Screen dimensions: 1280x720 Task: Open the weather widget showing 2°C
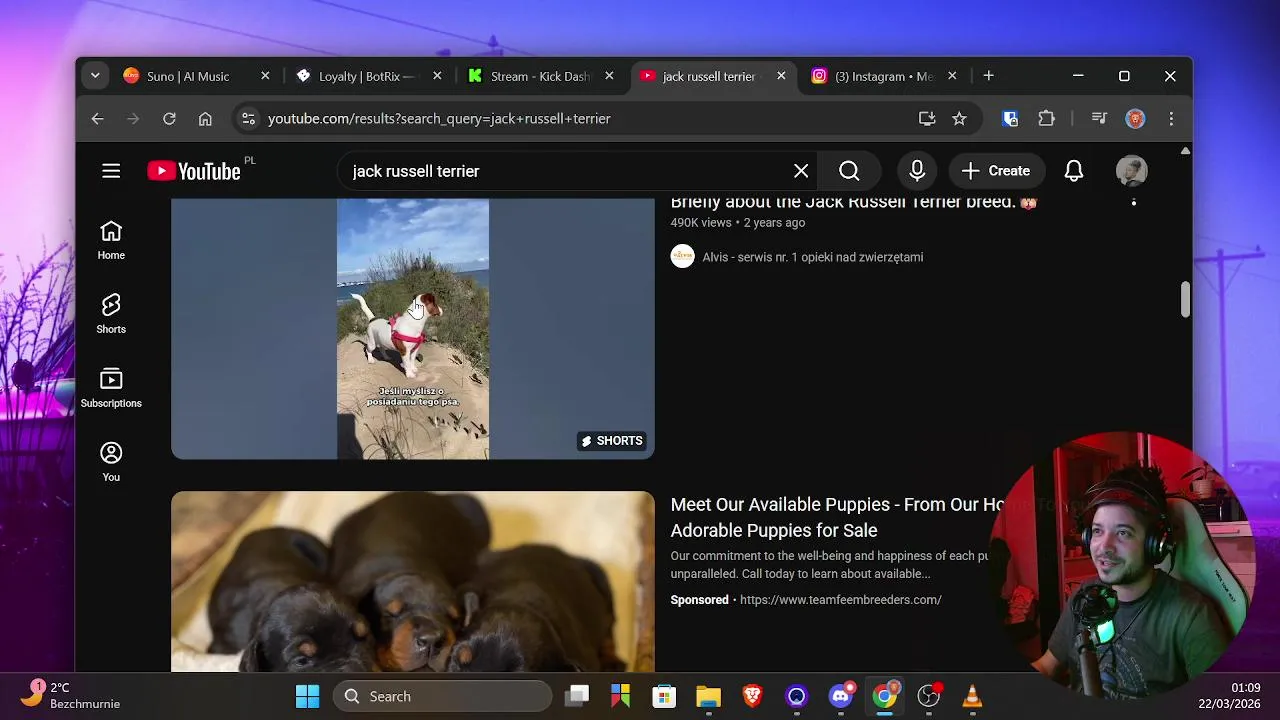tap(70, 695)
